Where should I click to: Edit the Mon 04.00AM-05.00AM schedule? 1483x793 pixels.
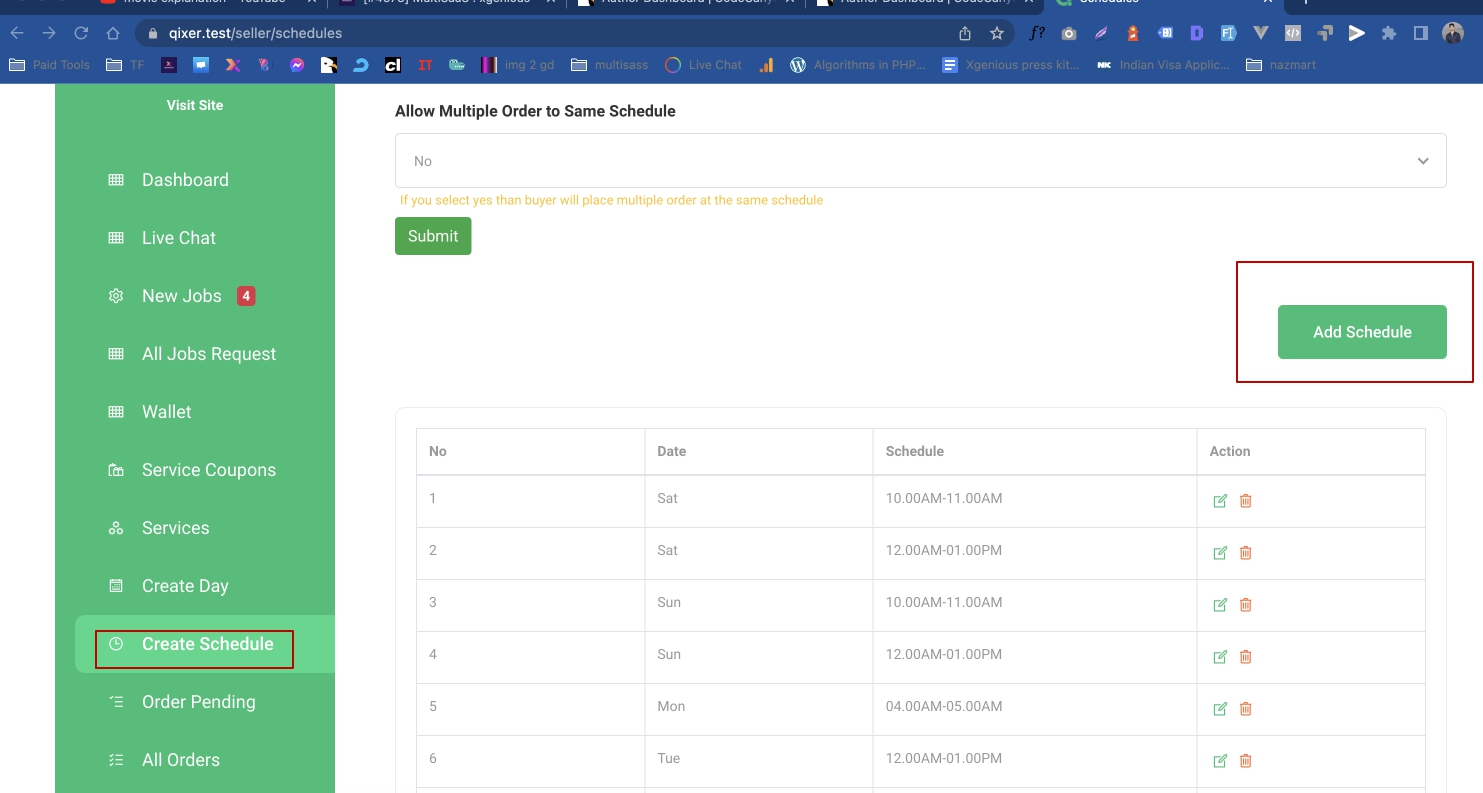(1219, 709)
